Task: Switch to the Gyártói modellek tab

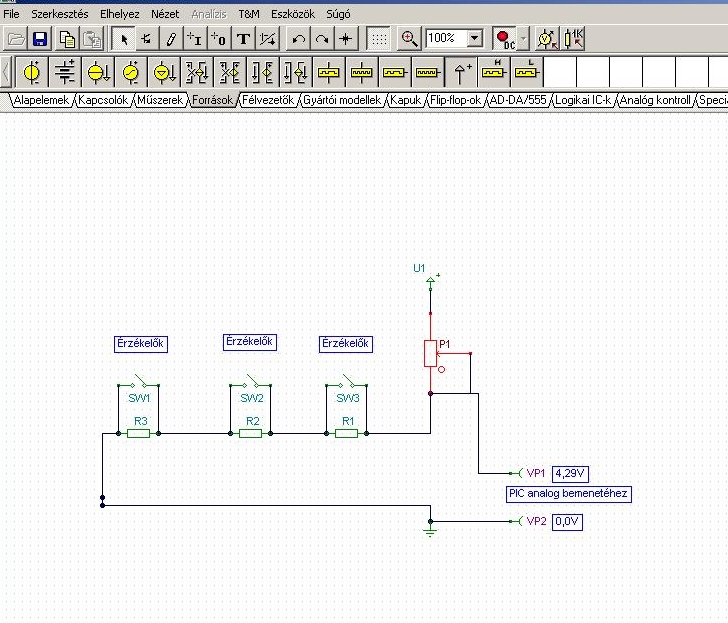Action: tap(342, 100)
